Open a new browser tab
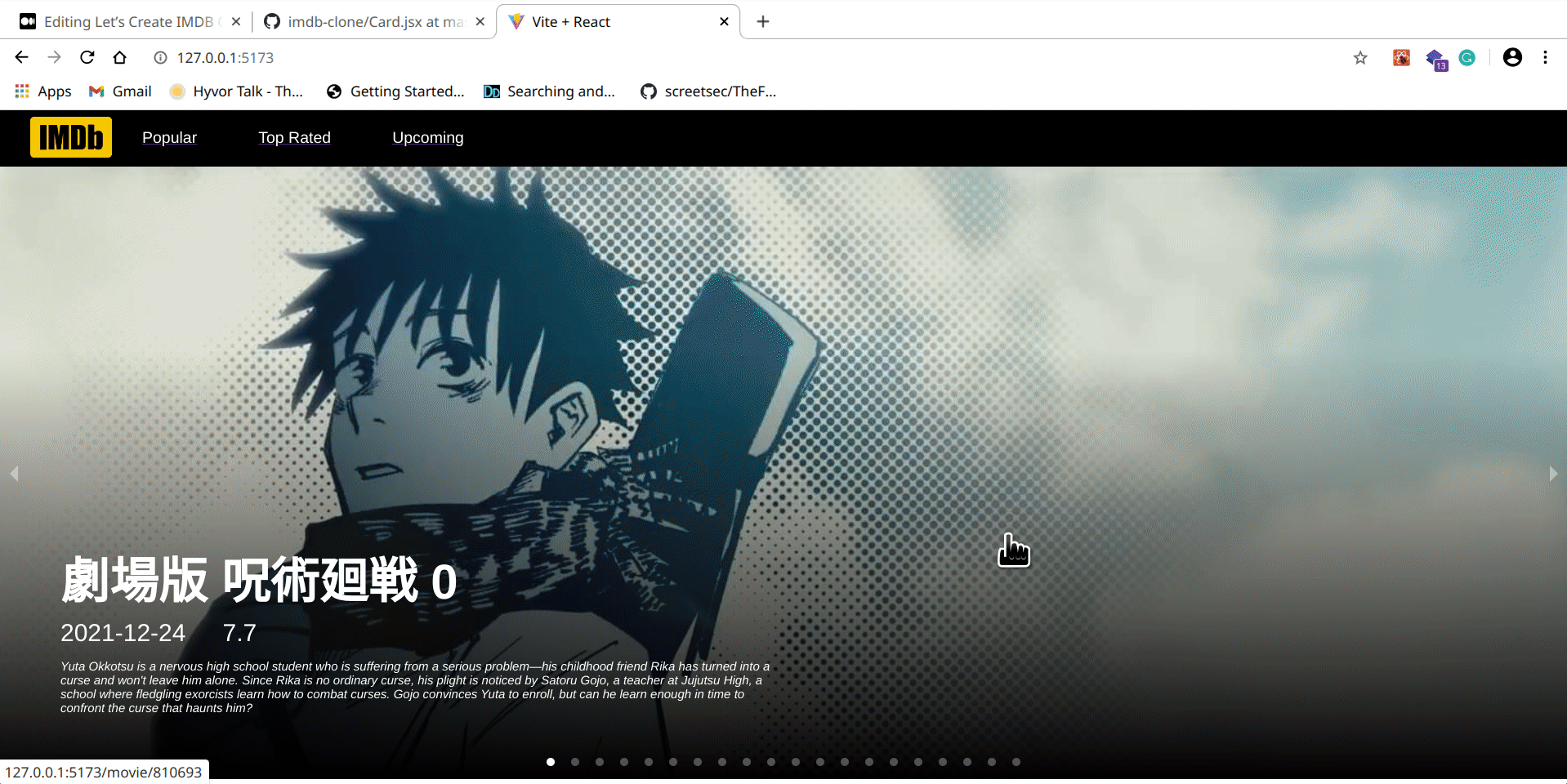The image size is (1567, 784). (x=763, y=21)
